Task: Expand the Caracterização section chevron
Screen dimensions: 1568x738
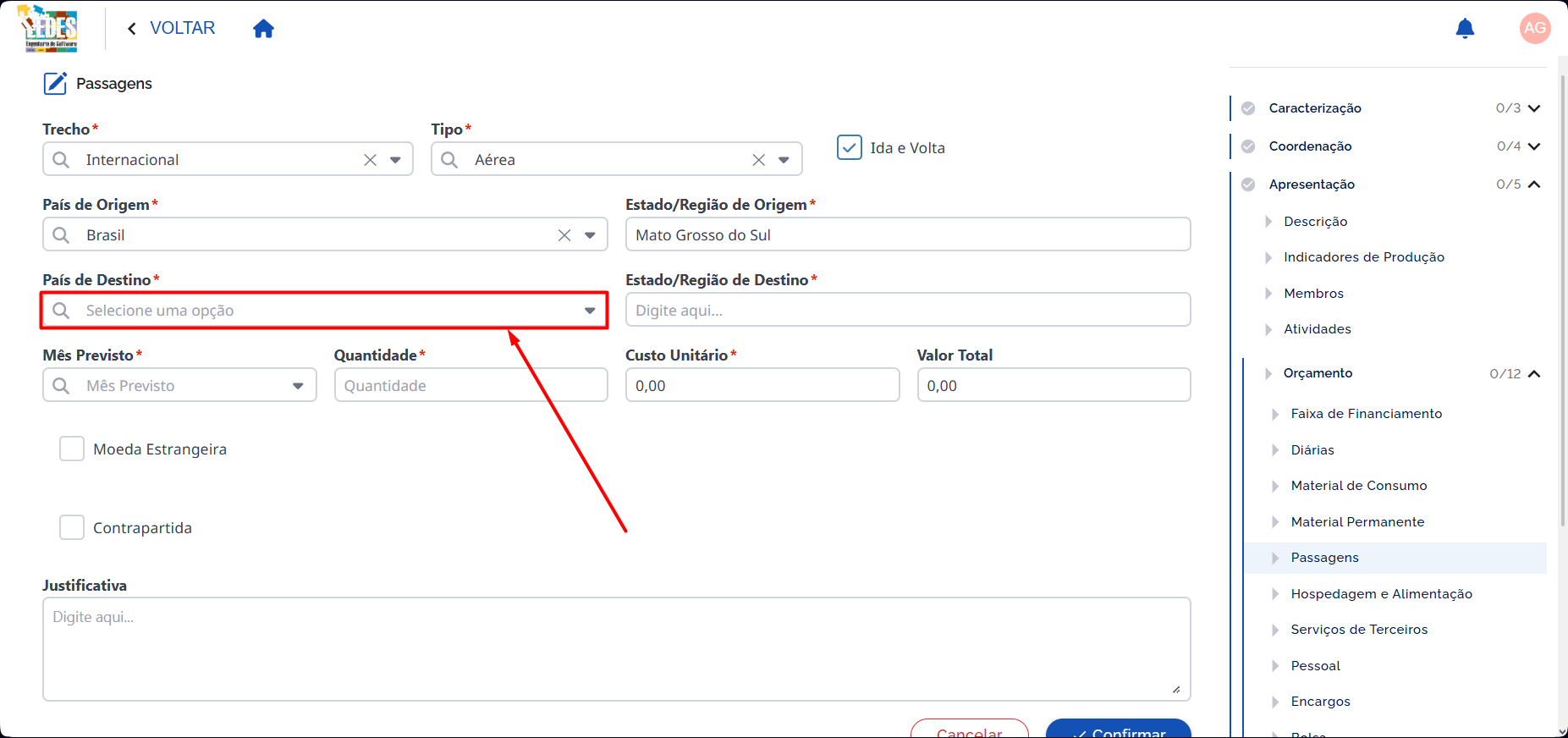Action: click(1534, 108)
